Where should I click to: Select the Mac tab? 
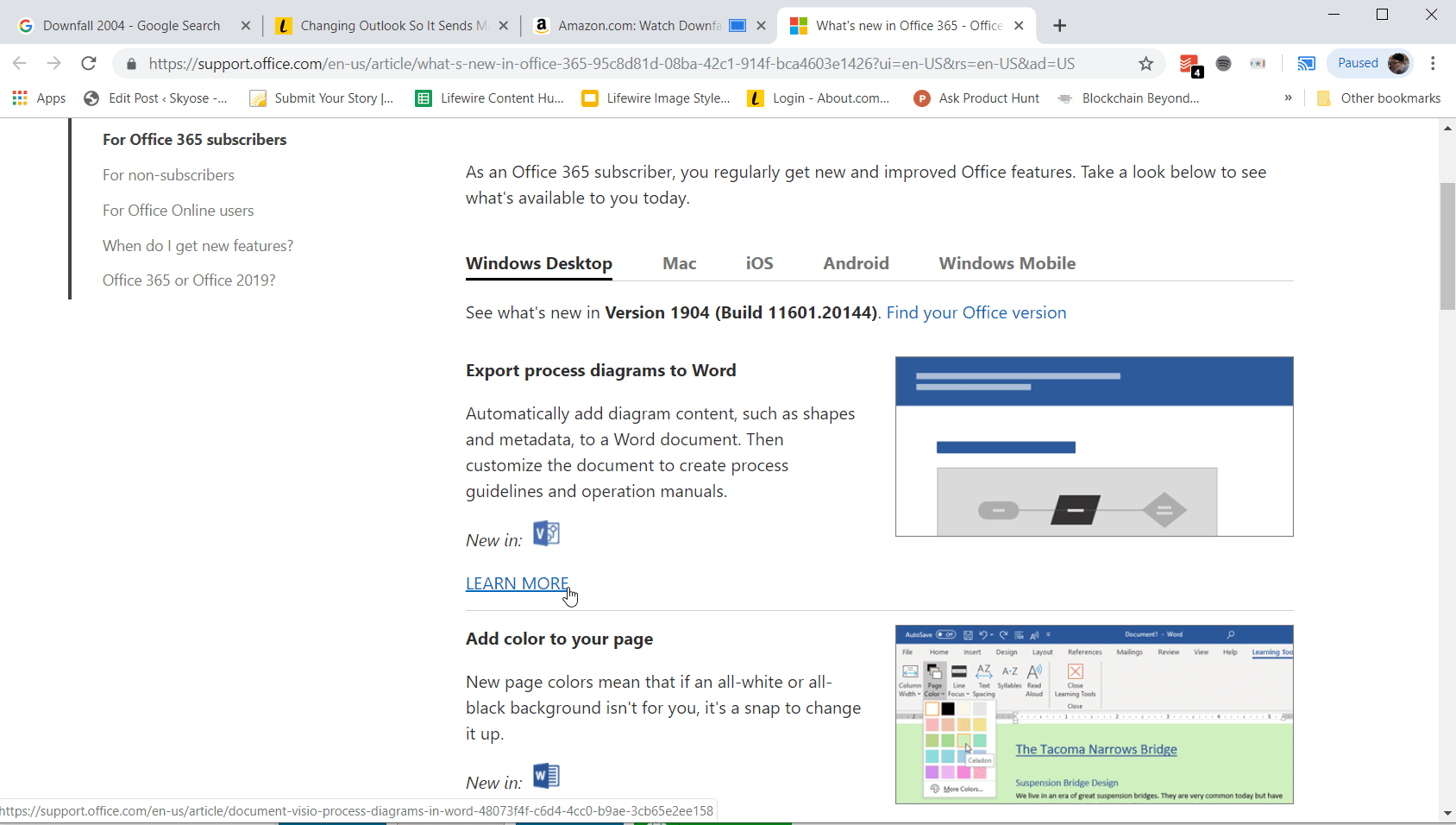point(680,263)
